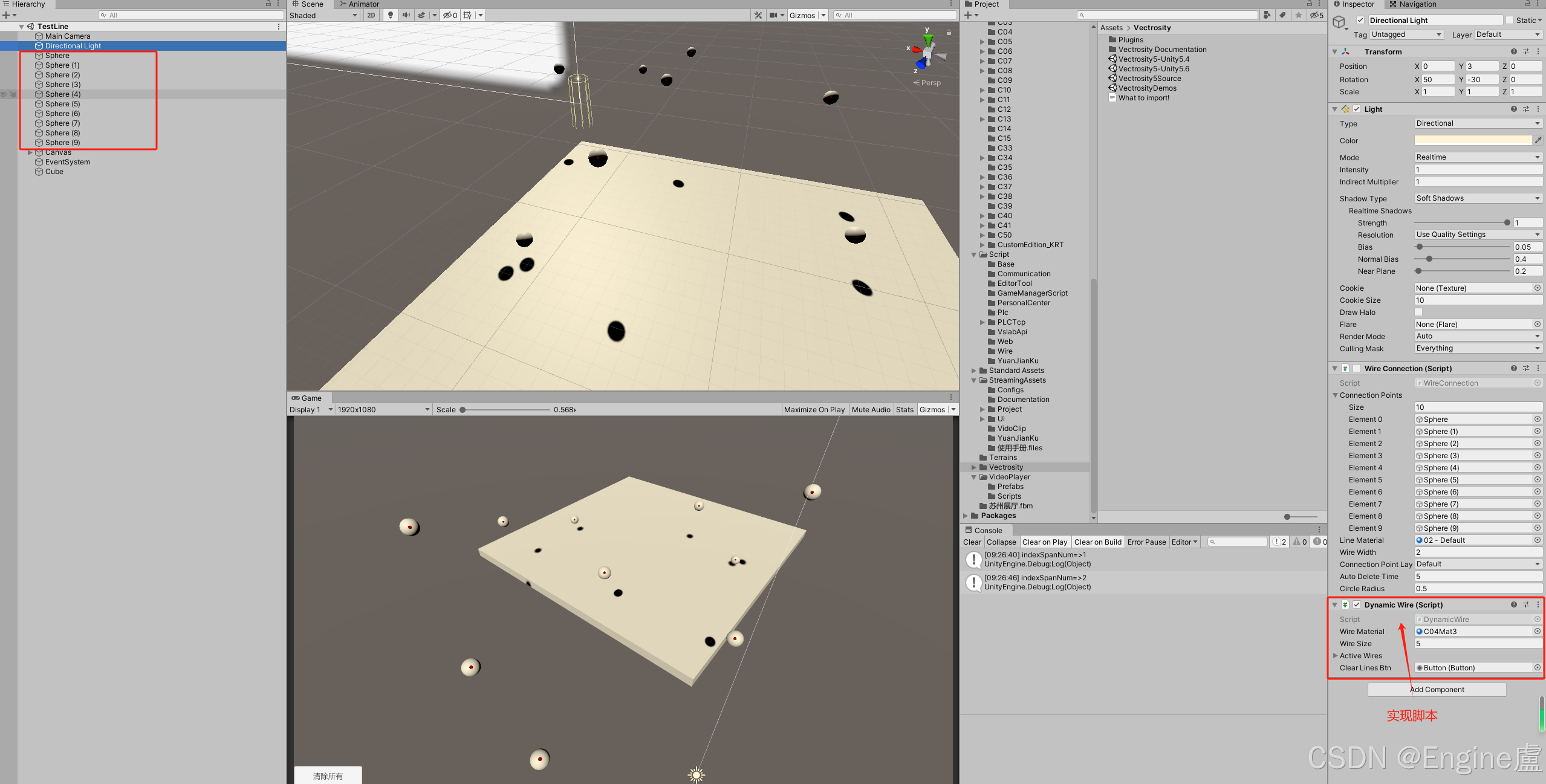Expand the Active Wires foldout

click(1336, 655)
